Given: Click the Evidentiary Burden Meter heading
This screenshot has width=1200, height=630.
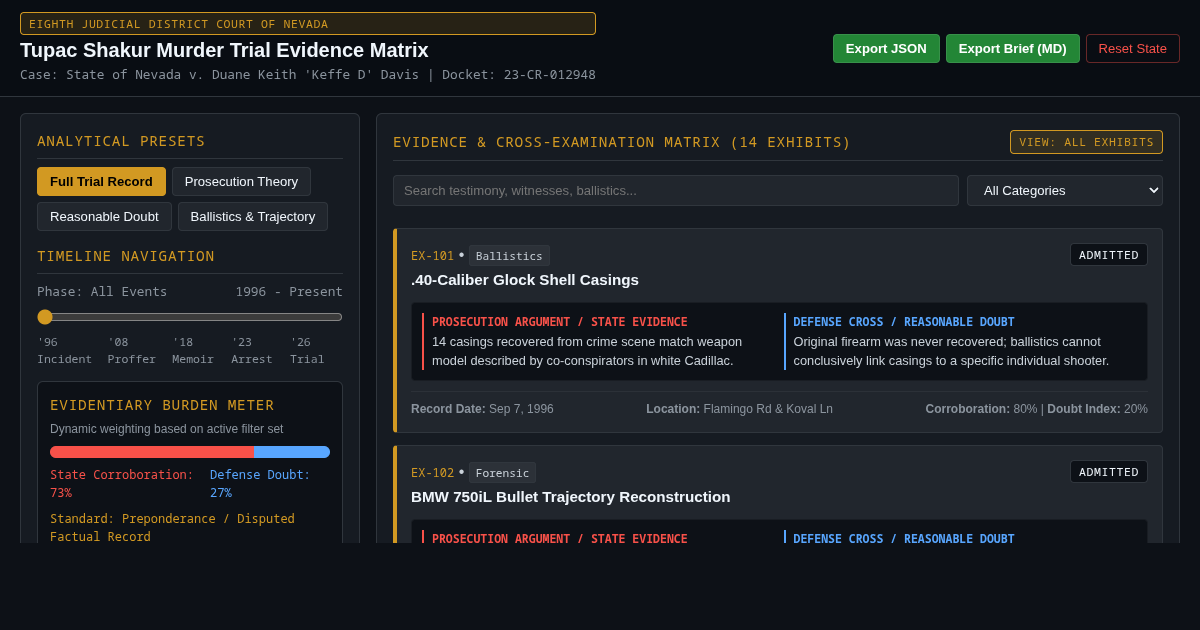Looking at the screenshot, I should [162, 405].
